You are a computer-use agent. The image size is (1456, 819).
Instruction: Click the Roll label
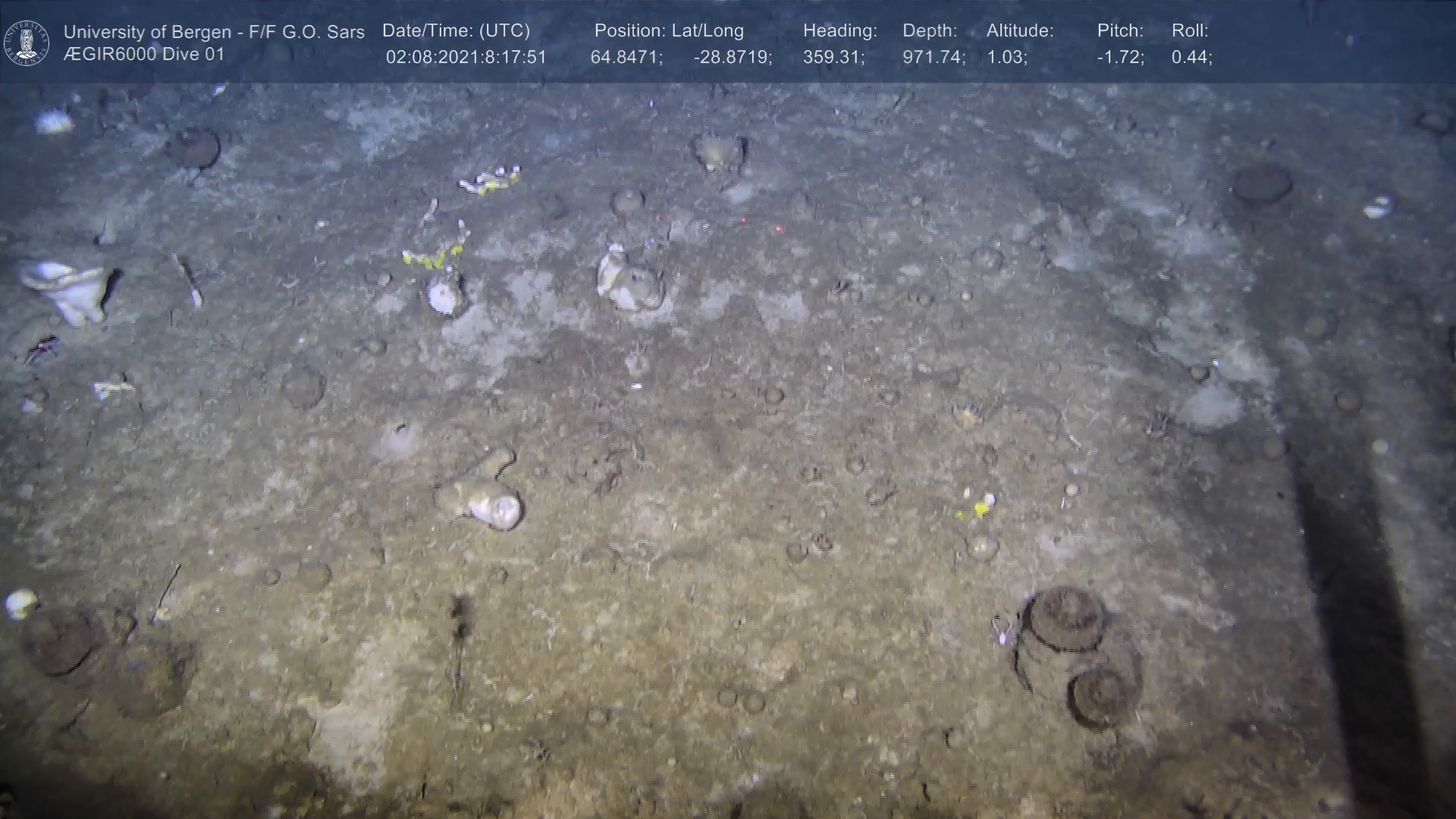point(1190,31)
